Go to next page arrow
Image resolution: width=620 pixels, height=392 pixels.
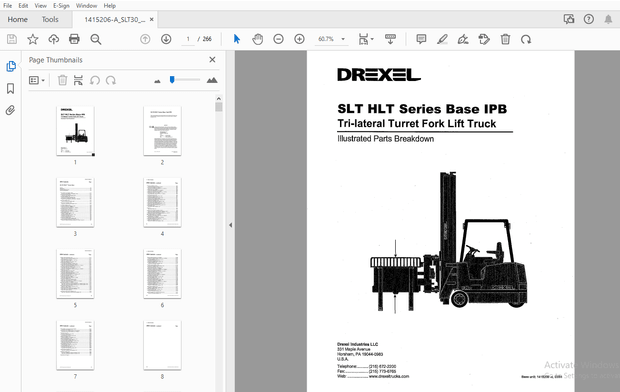166,39
